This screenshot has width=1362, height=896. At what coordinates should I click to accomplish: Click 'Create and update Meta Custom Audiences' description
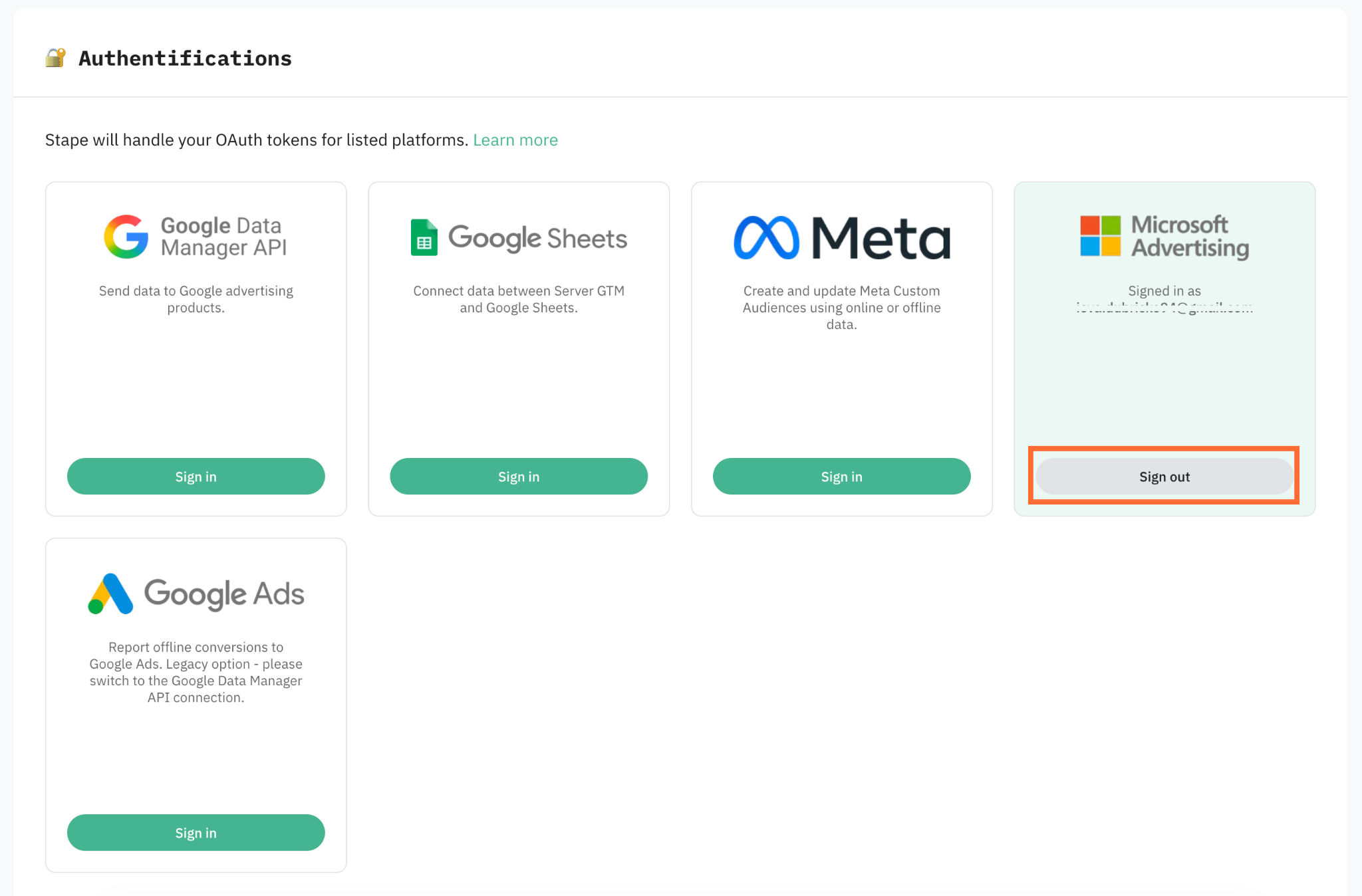point(842,308)
